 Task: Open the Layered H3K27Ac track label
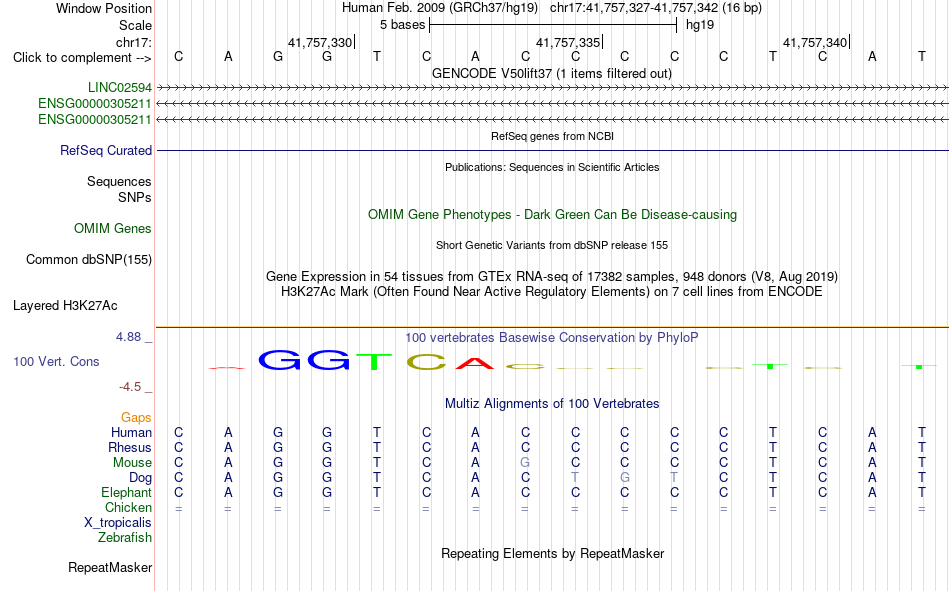tap(65, 306)
